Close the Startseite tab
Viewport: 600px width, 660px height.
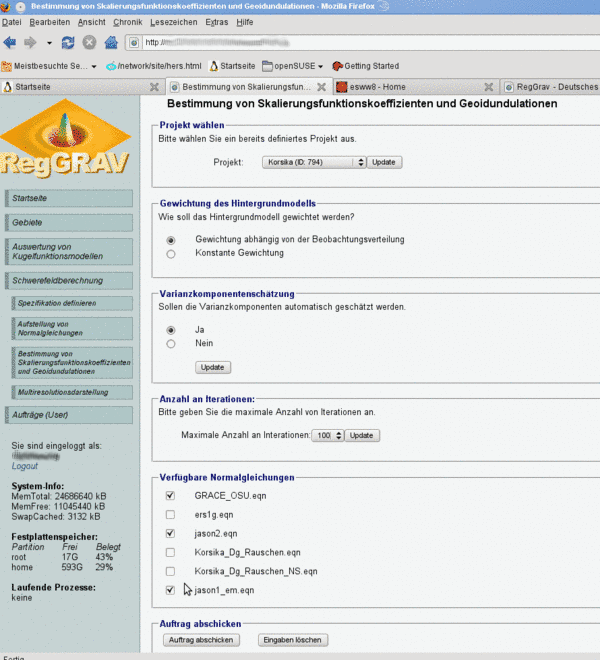(155, 87)
